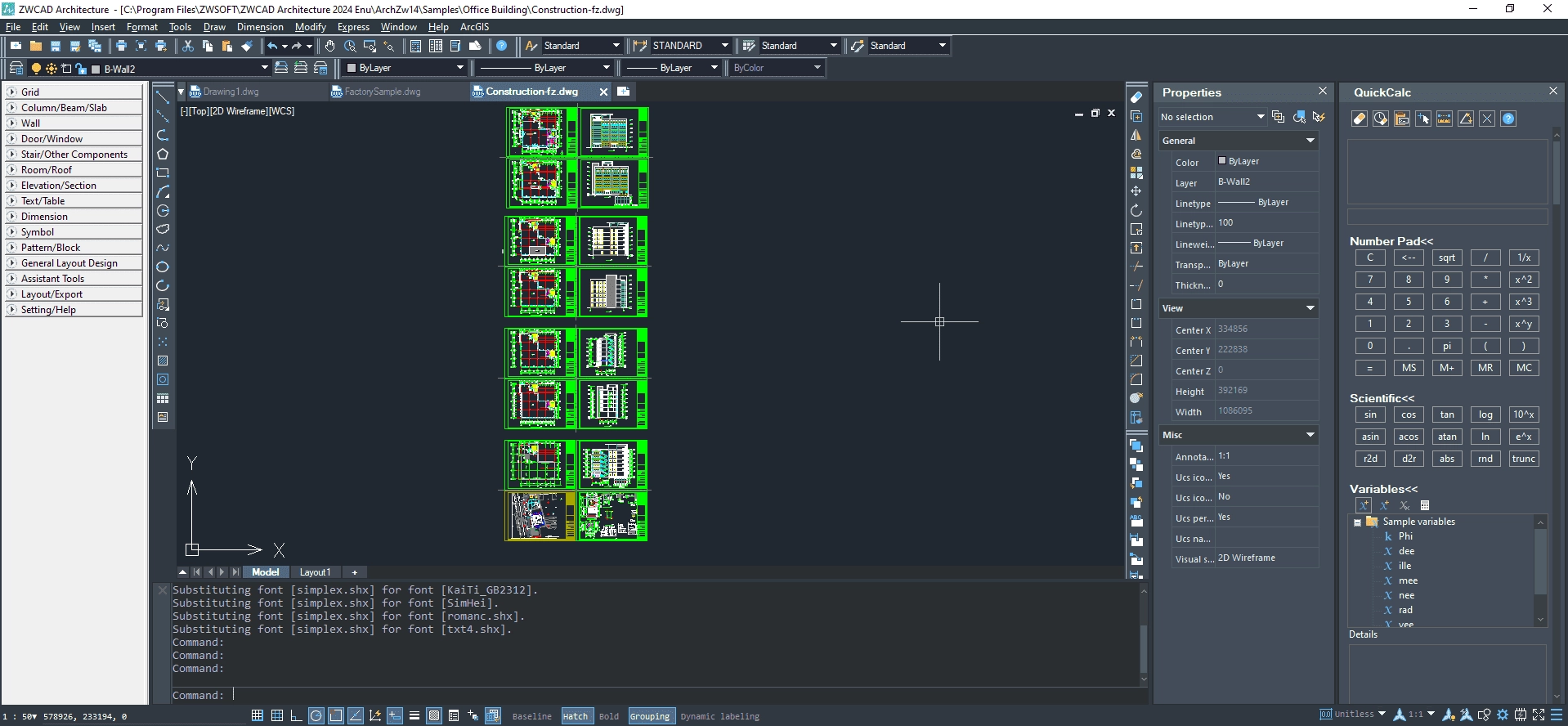Toggle Polar Tracking in status bar
1568x726 pixels.
tap(316, 715)
